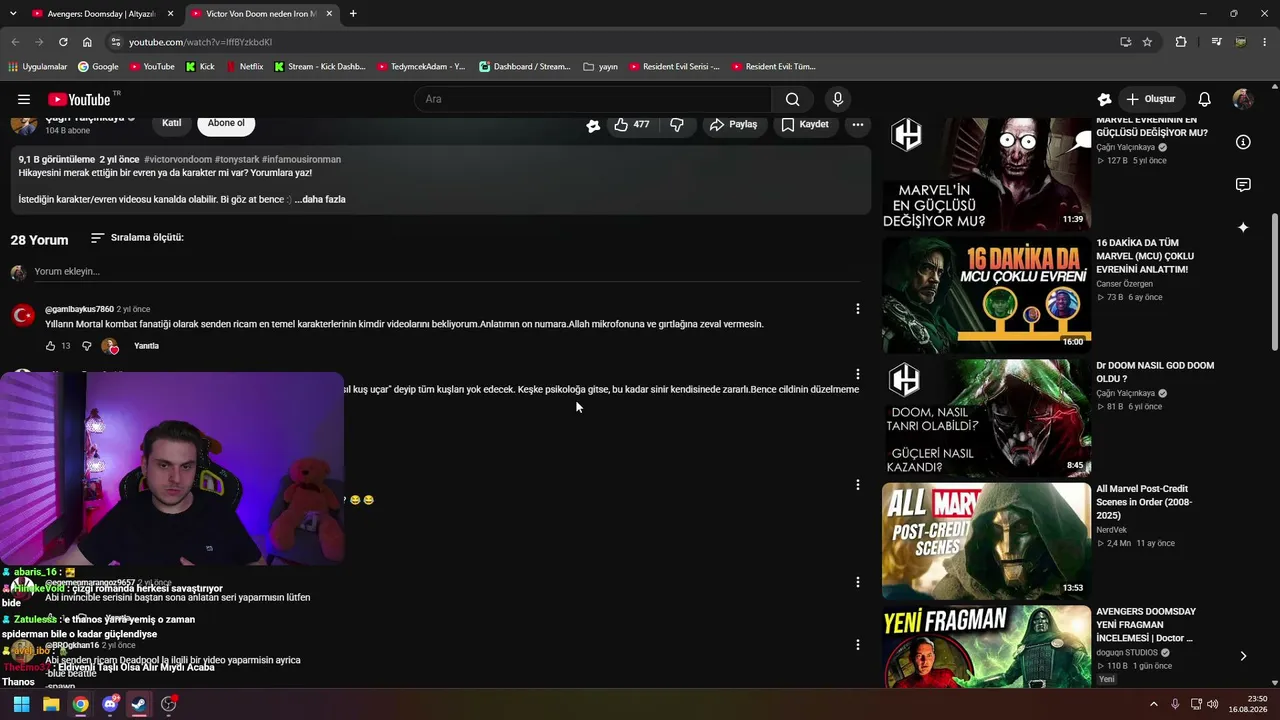
Task: Click the YouTube search magnifier button
Action: (792, 99)
